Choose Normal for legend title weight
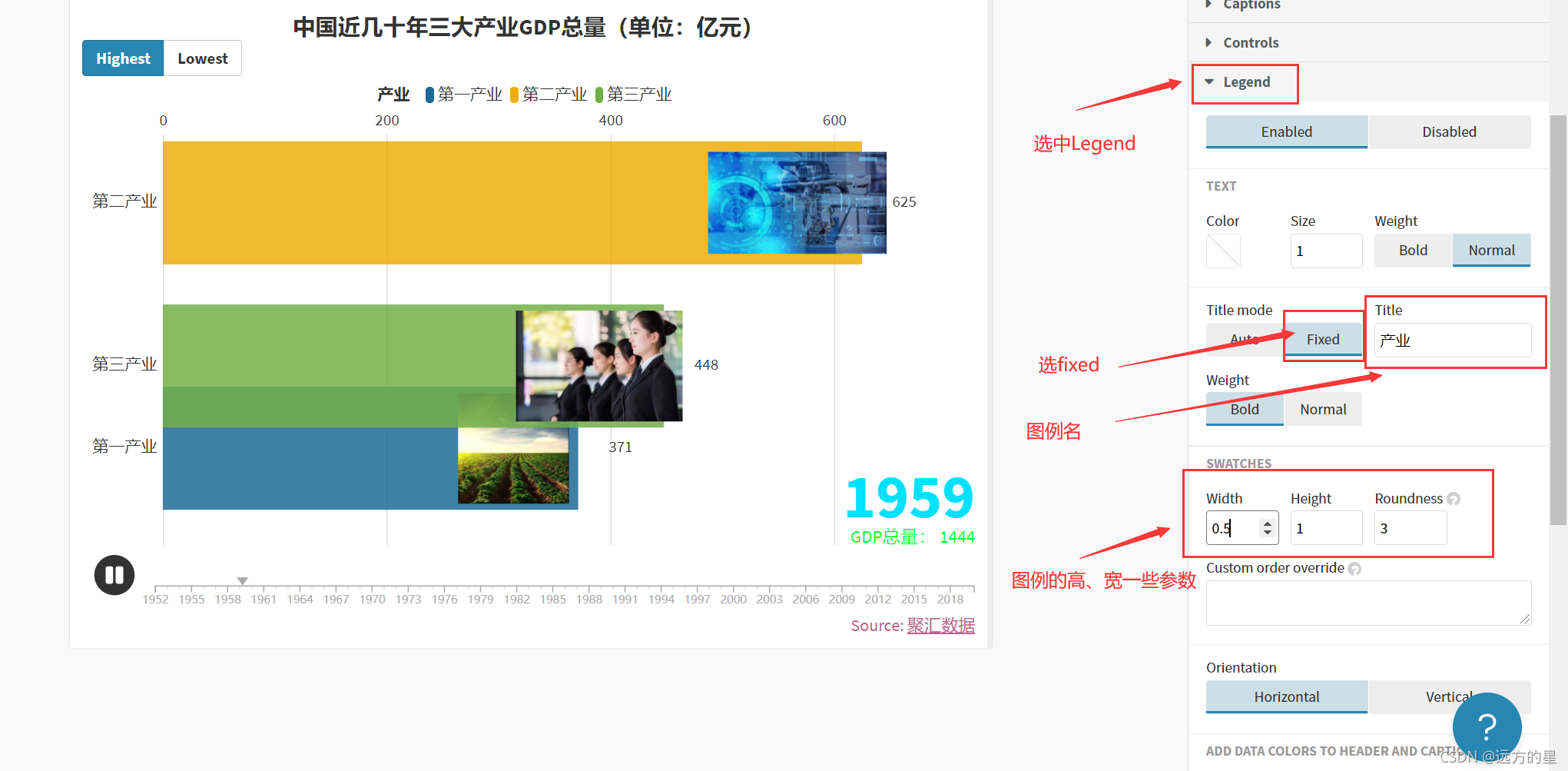Image resolution: width=1568 pixels, height=771 pixels. (1323, 409)
